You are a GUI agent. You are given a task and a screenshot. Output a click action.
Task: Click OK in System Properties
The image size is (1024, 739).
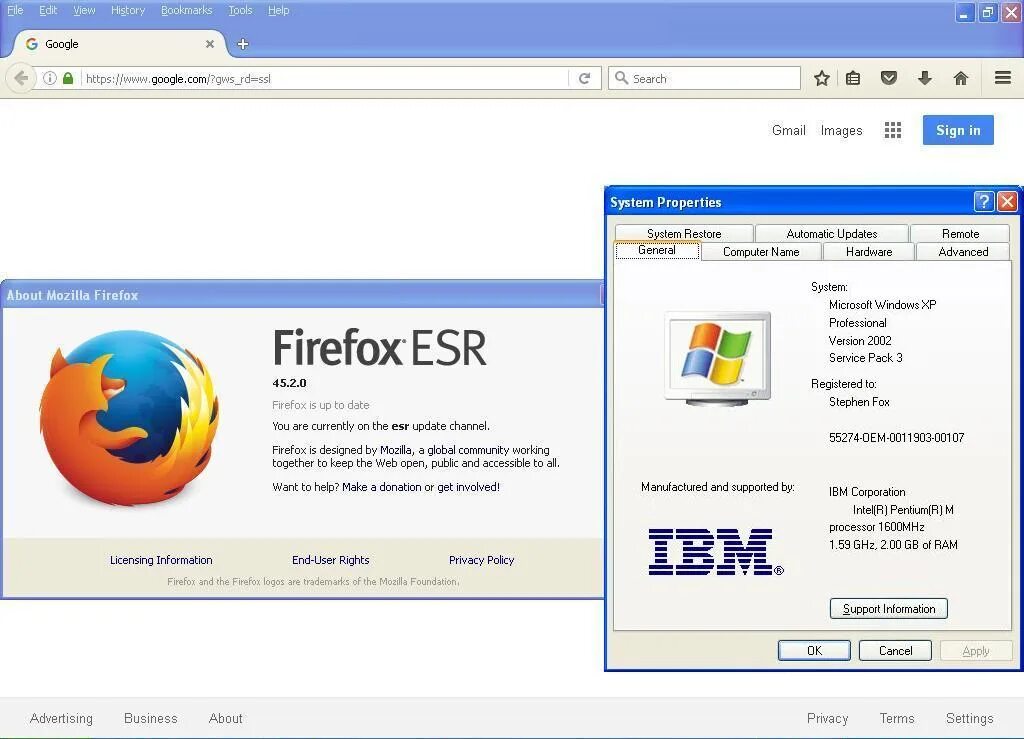(814, 650)
